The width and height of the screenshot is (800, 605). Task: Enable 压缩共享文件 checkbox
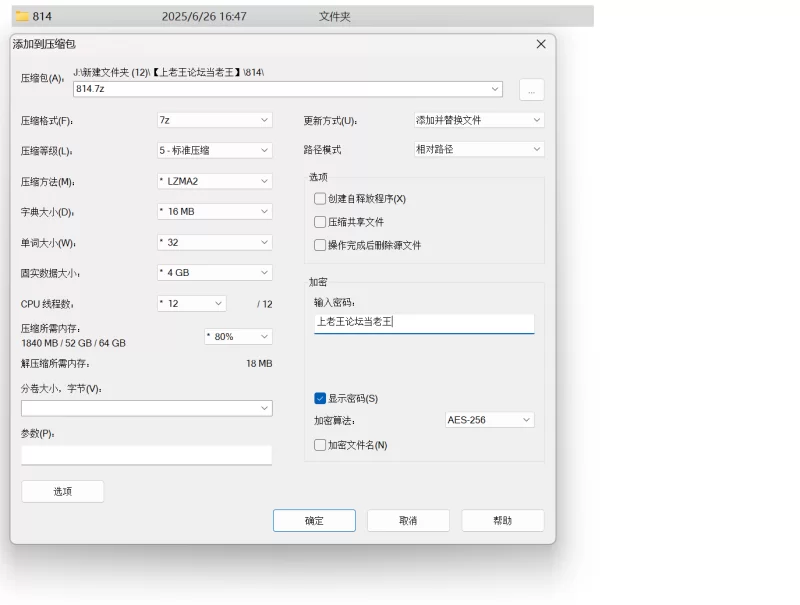tap(320, 222)
